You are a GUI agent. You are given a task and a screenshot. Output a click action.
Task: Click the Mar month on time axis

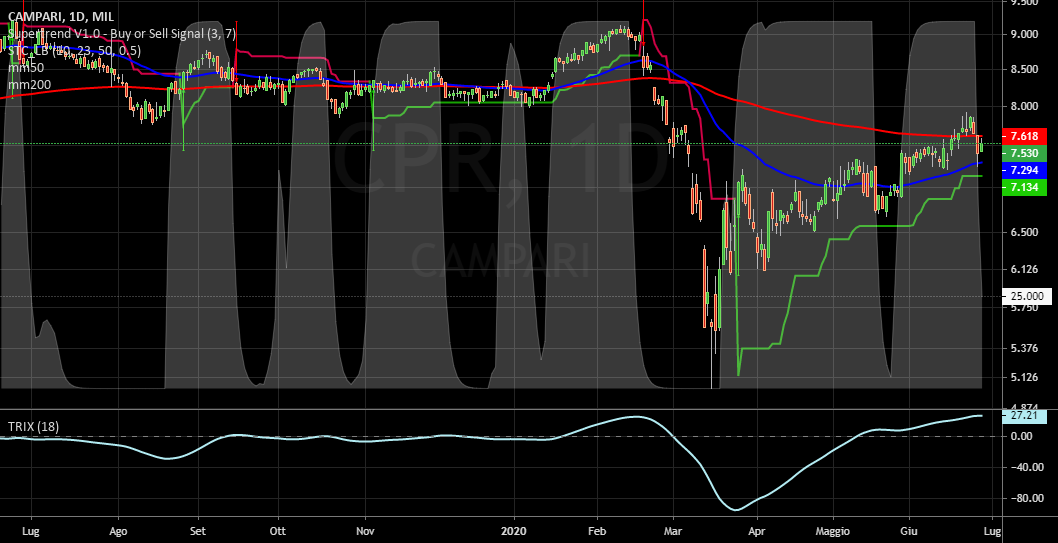click(673, 530)
